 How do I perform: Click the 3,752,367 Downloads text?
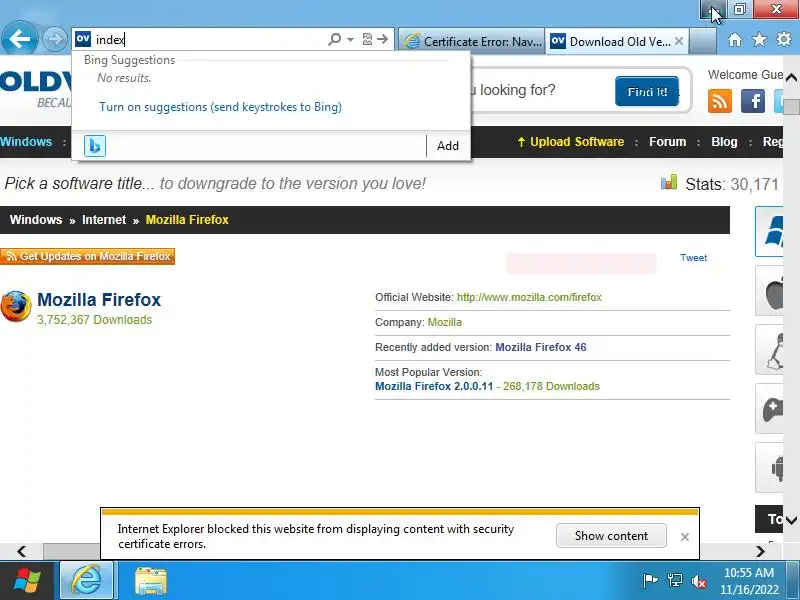[x=94, y=320]
